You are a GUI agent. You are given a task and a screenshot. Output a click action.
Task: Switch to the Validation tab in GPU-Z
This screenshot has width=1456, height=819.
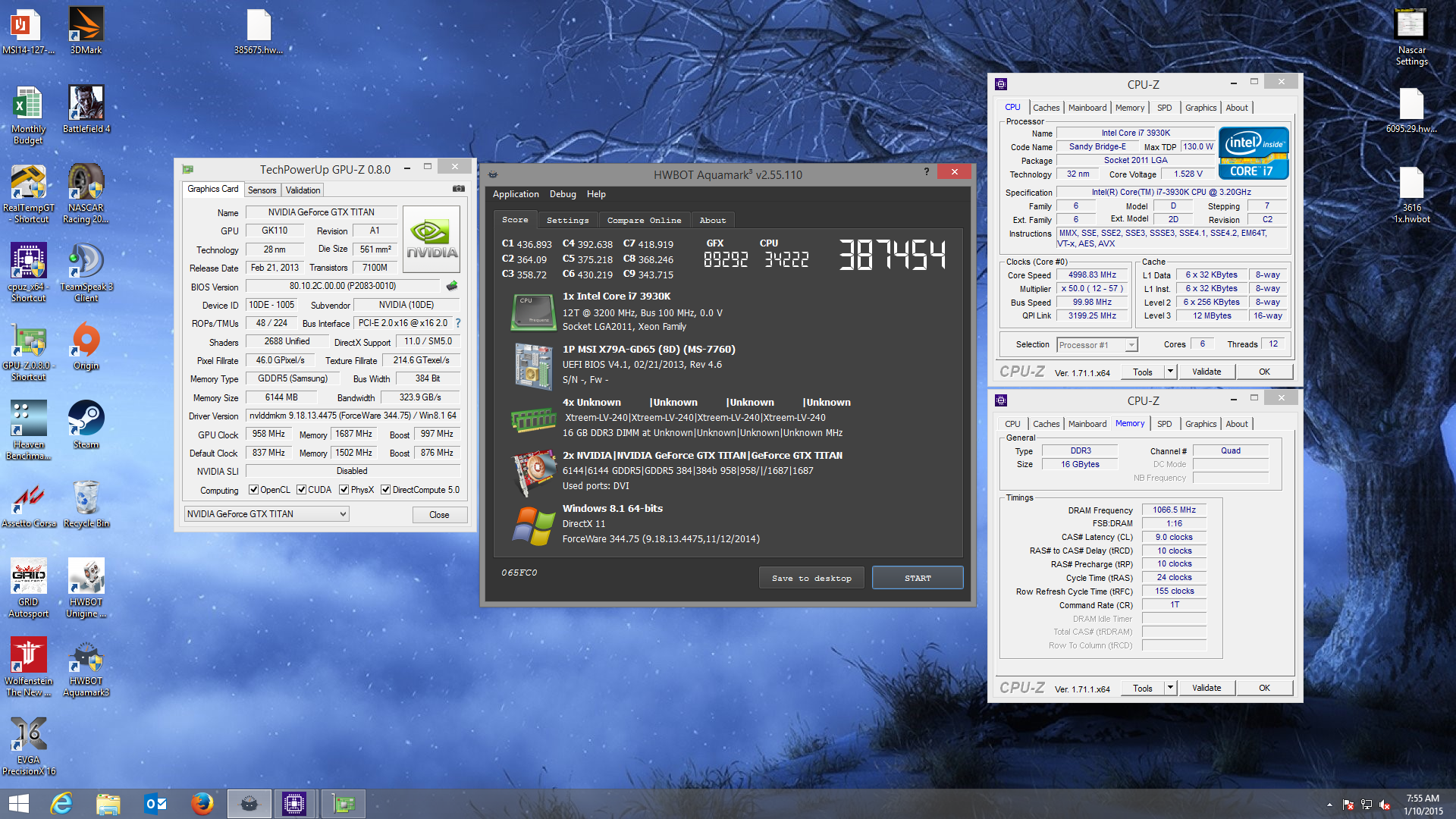303,190
